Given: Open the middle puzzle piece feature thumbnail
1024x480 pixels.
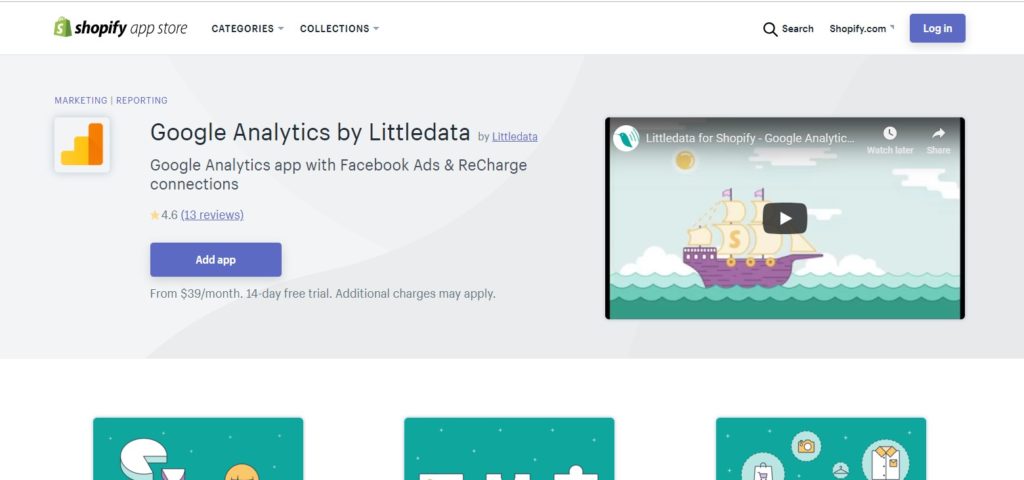Looking at the screenshot, I should [509, 449].
